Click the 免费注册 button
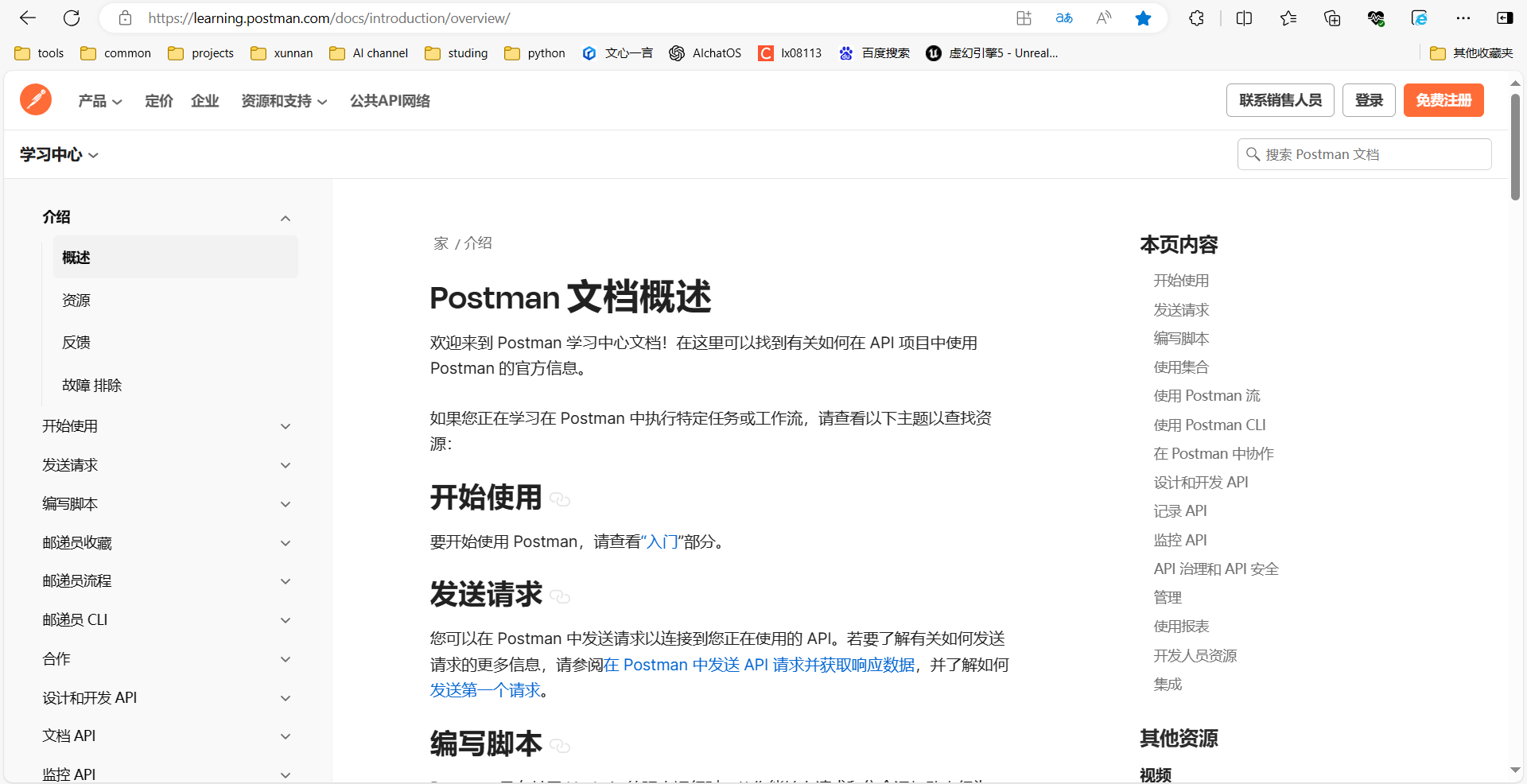Image resolution: width=1527 pixels, height=784 pixels. [1443, 100]
